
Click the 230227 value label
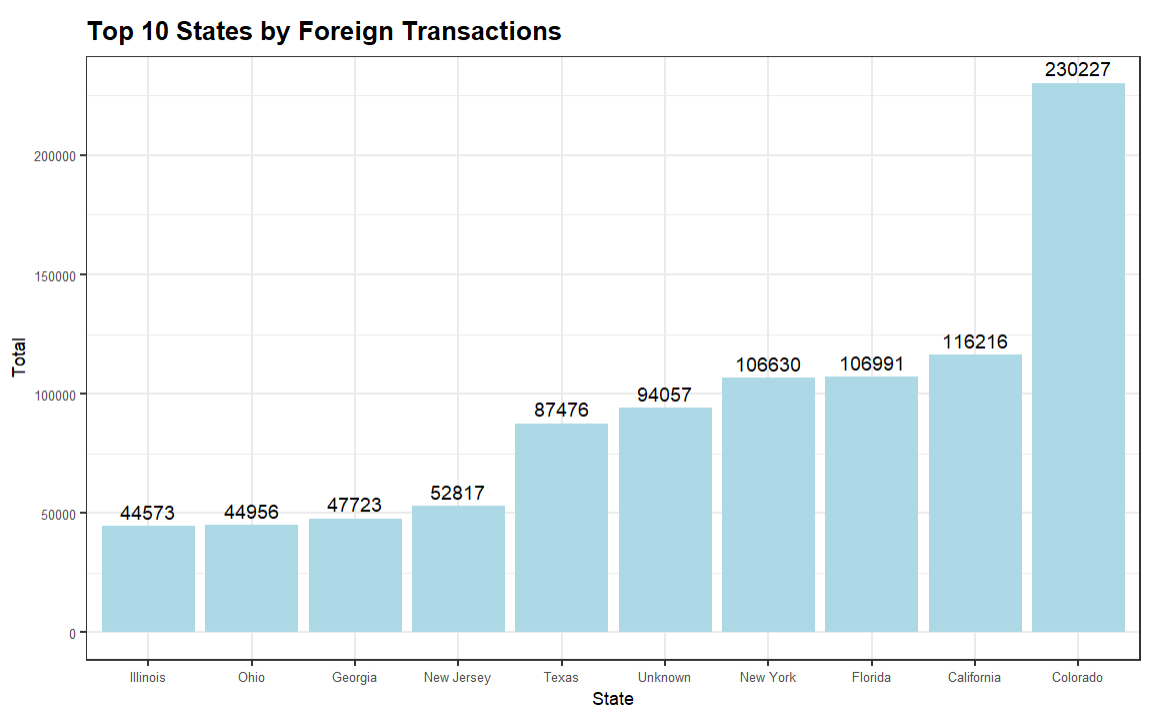point(1078,70)
